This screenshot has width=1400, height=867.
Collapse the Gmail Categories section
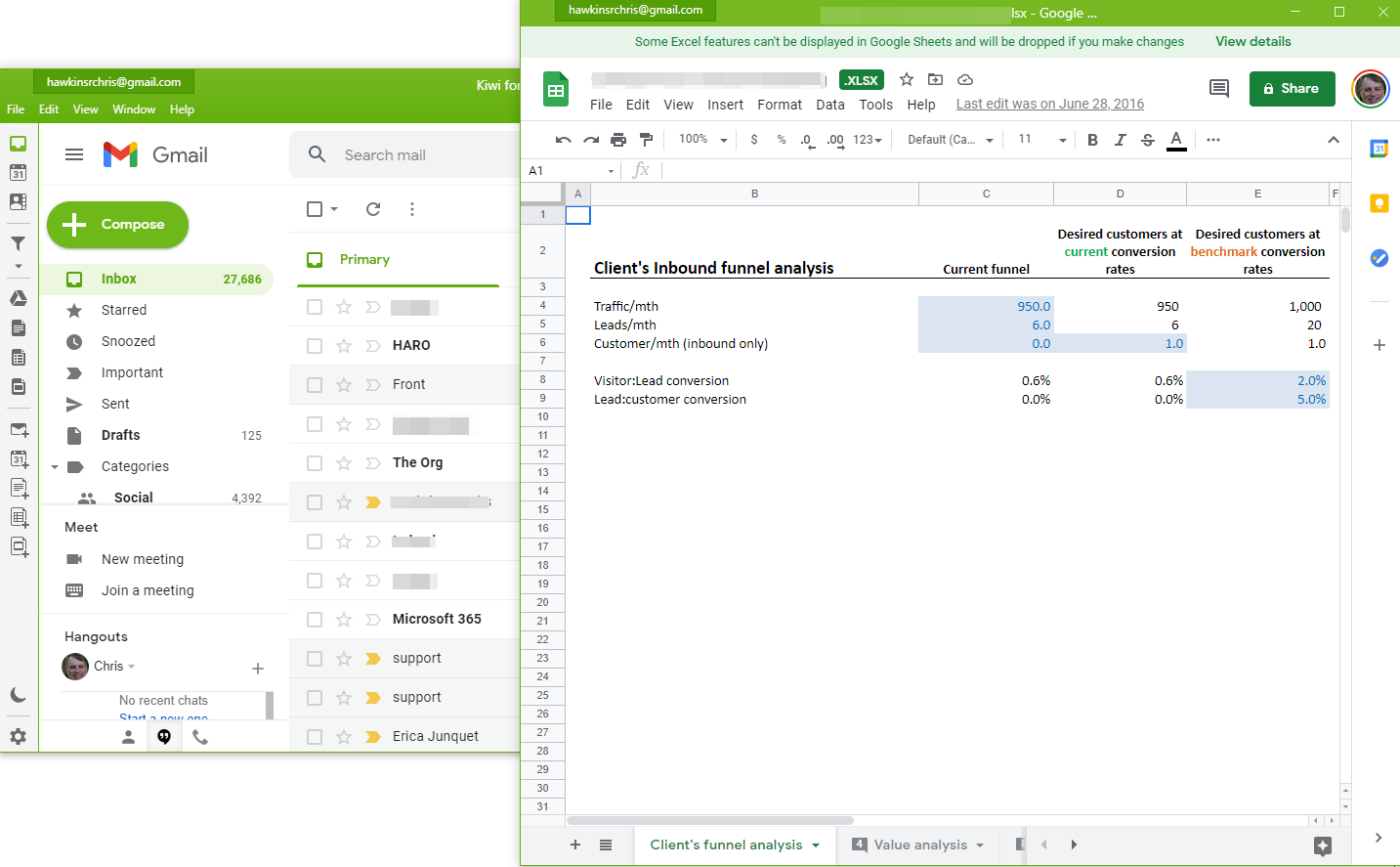click(56, 467)
